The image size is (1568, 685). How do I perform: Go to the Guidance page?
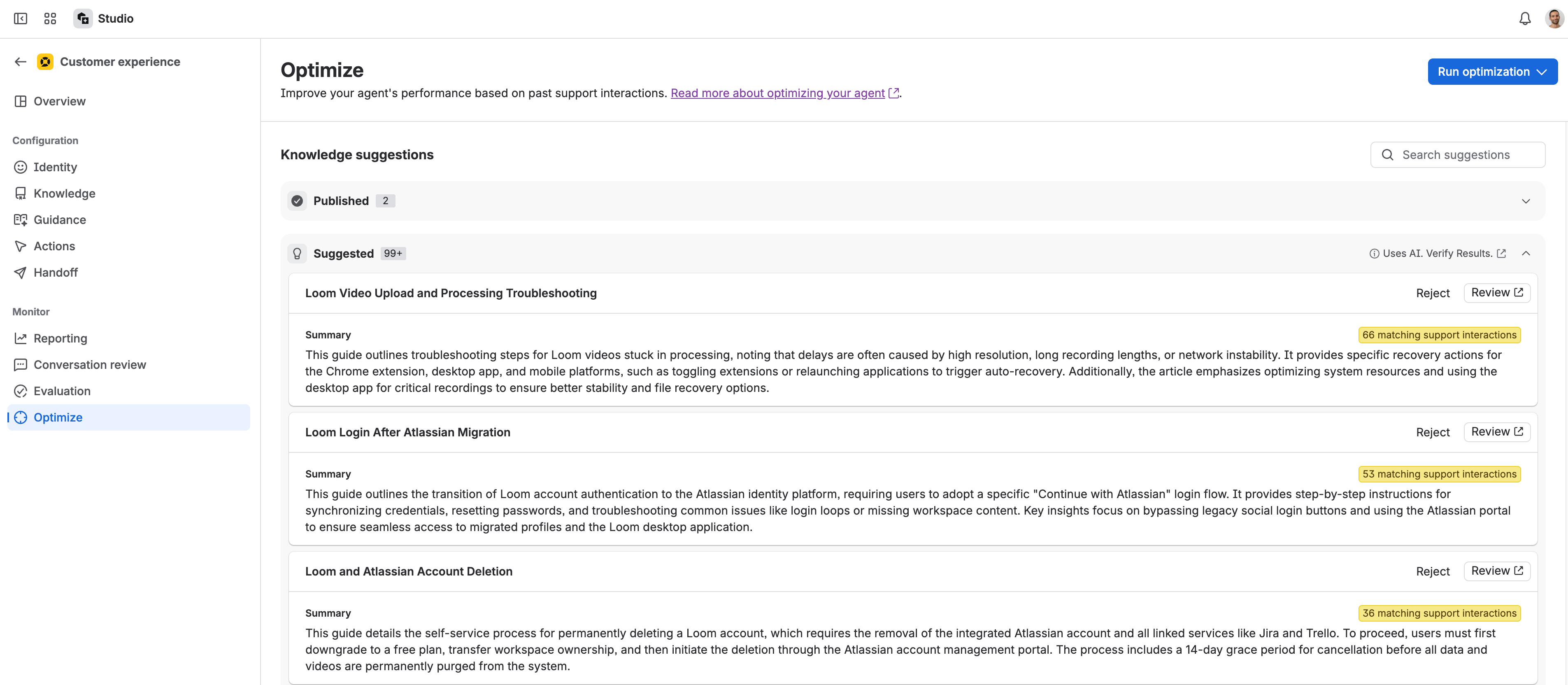[x=128, y=220]
